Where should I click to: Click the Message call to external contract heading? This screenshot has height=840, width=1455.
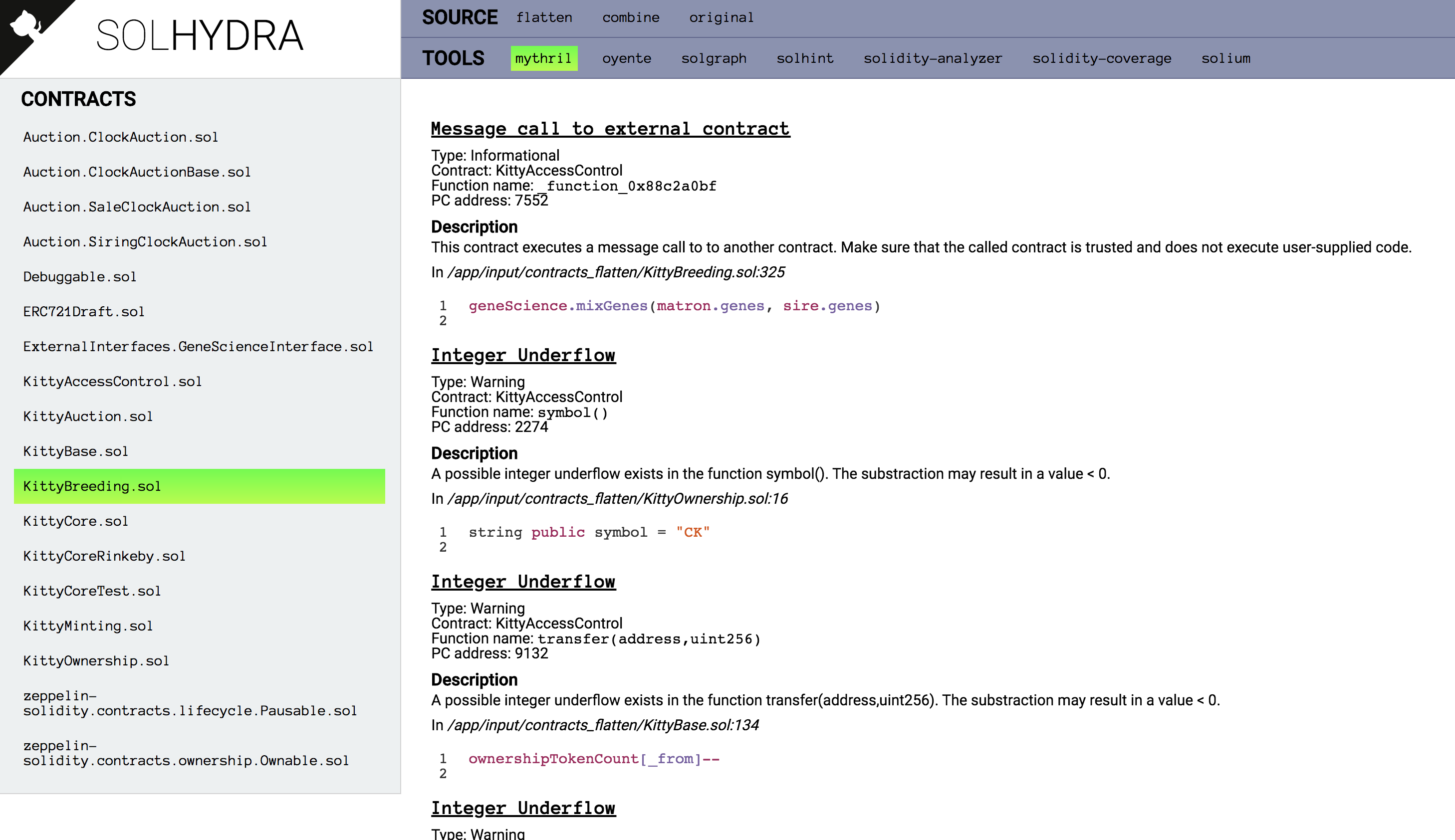610,128
